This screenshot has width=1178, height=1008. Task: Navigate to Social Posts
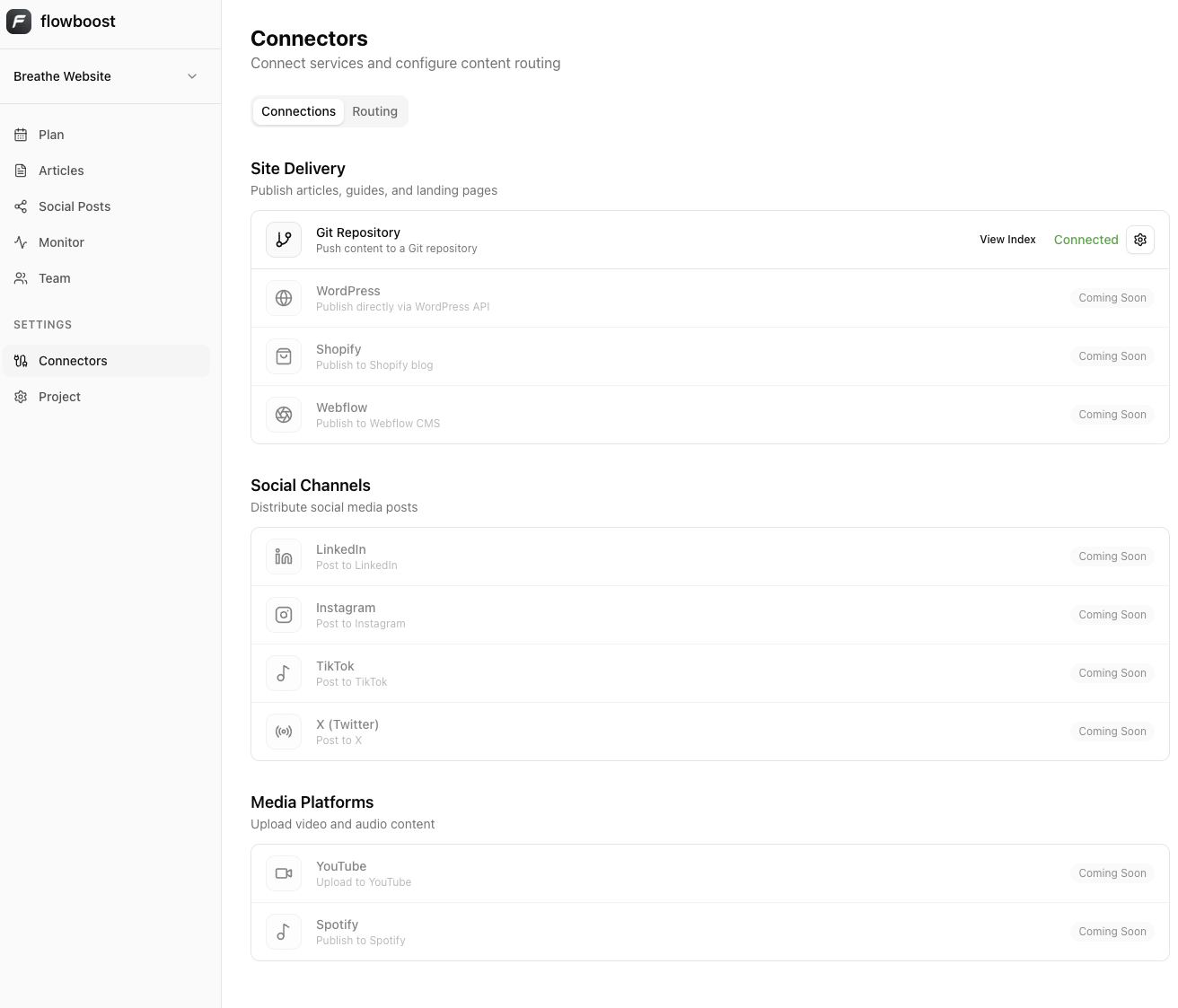(x=75, y=206)
